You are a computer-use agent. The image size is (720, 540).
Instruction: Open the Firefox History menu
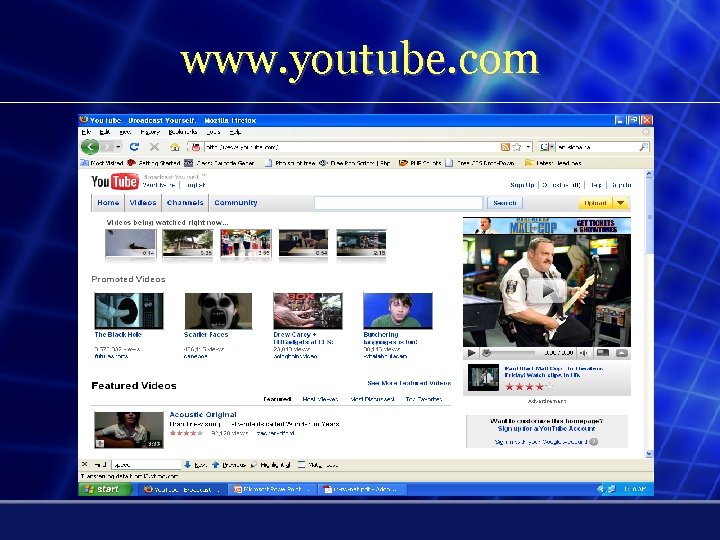pos(150,132)
